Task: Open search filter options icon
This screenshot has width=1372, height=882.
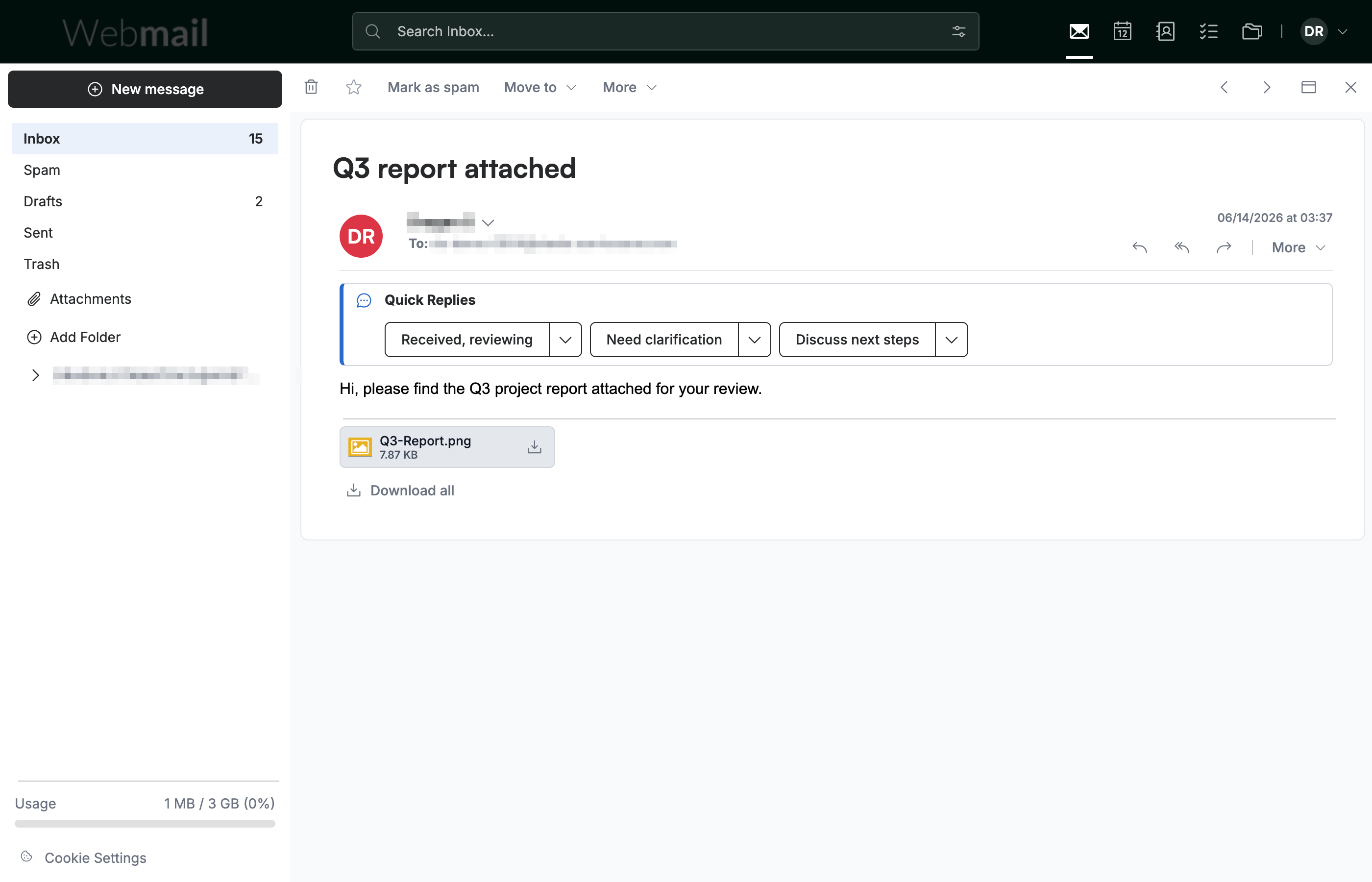Action: click(958, 31)
